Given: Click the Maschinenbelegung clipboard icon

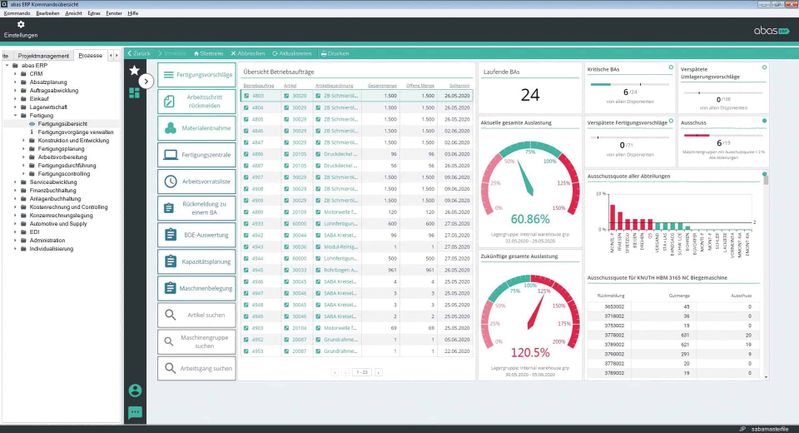Looking at the screenshot, I should point(170,288).
